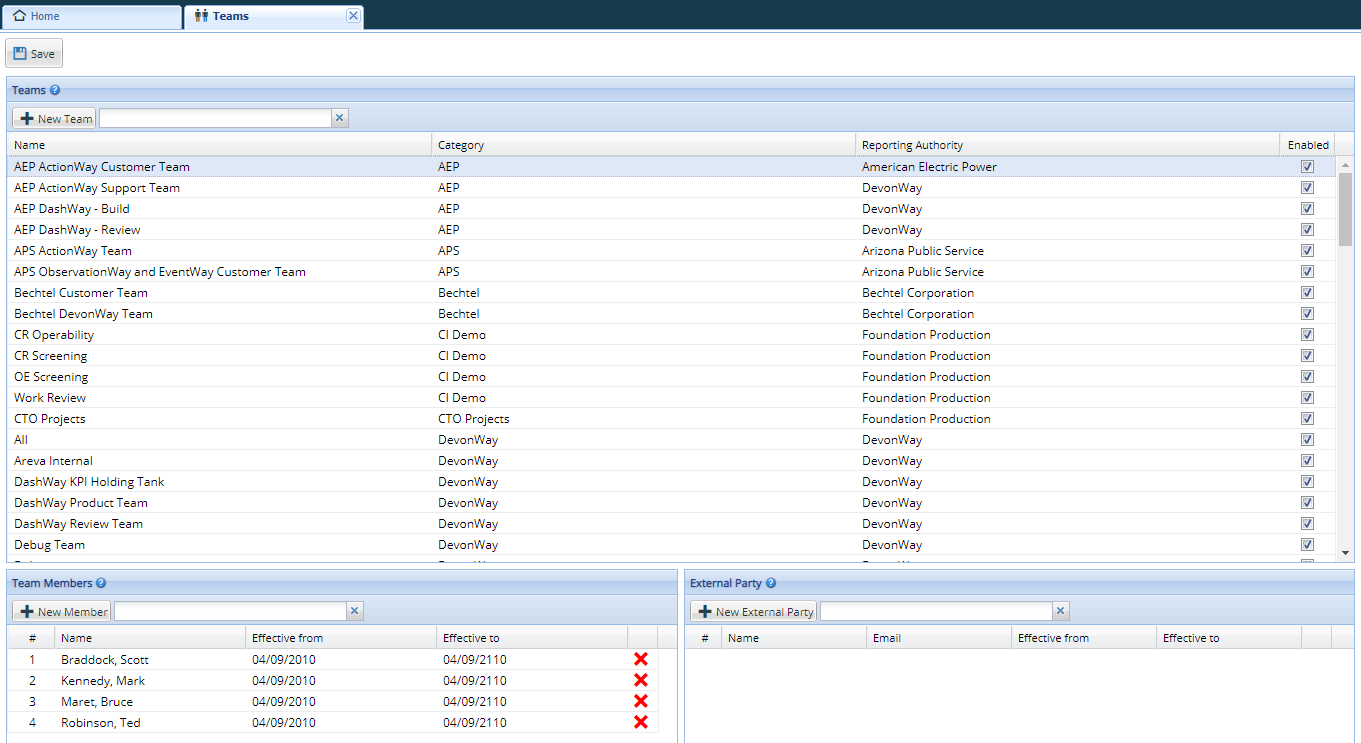Click the teams list scrollbar thumb
Screen dimensions: 1361x743
click(1345, 209)
